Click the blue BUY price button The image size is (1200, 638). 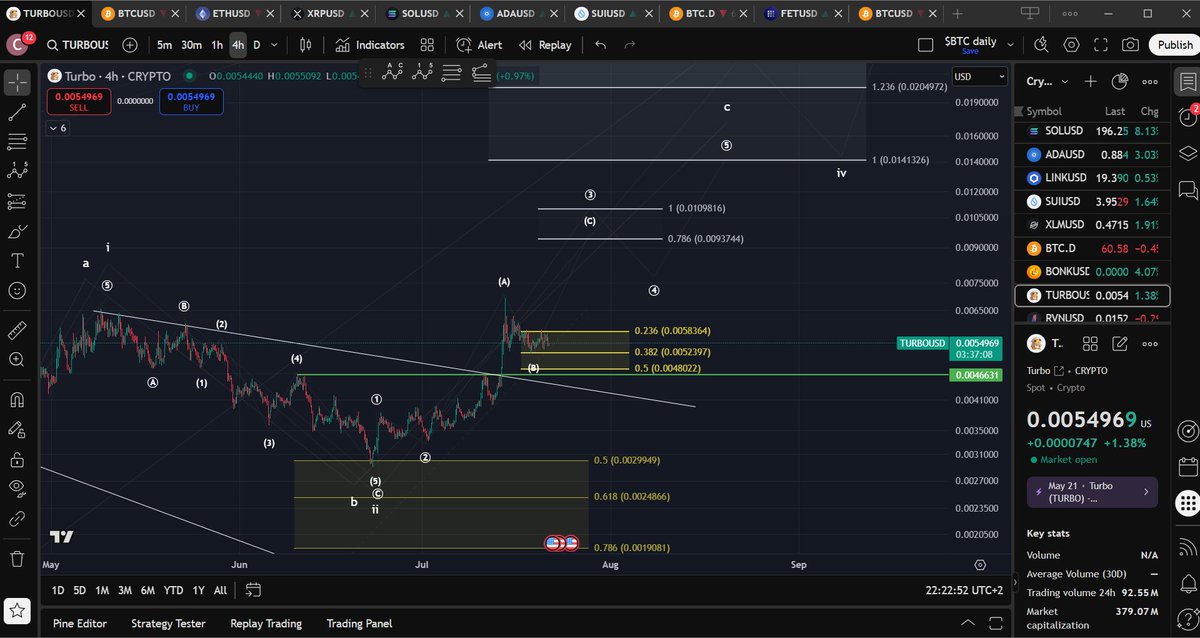pyautogui.click(x=190, y=101)
